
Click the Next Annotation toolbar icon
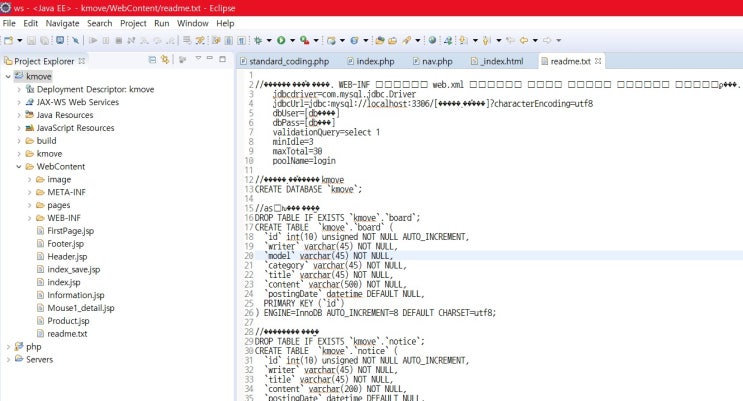[463, 41]
